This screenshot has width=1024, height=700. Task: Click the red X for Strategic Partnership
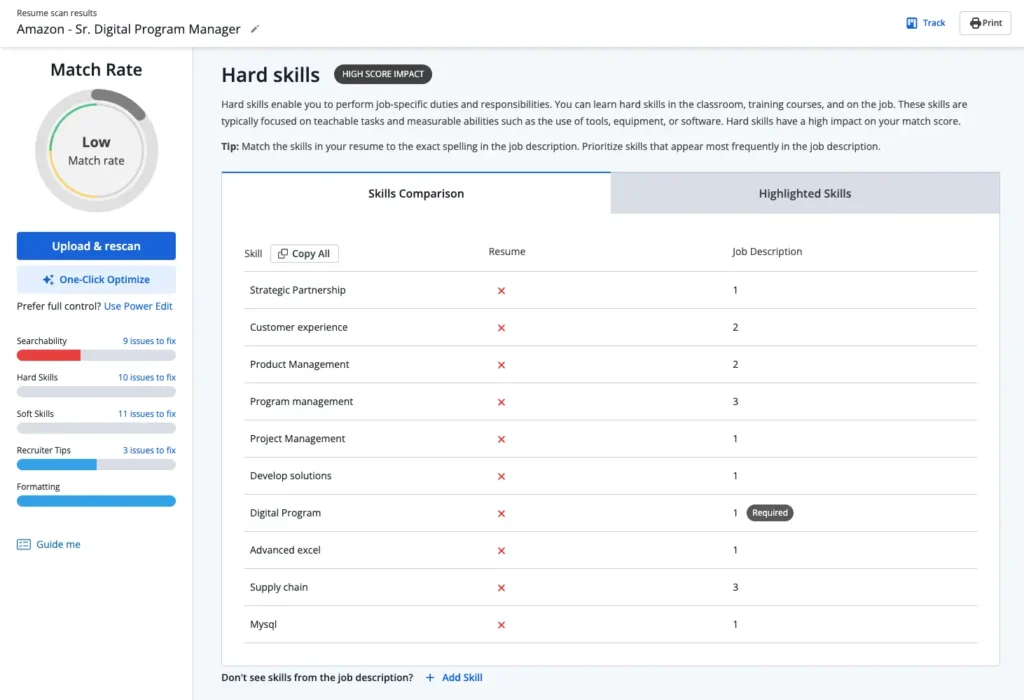click(x=501, y=291)
